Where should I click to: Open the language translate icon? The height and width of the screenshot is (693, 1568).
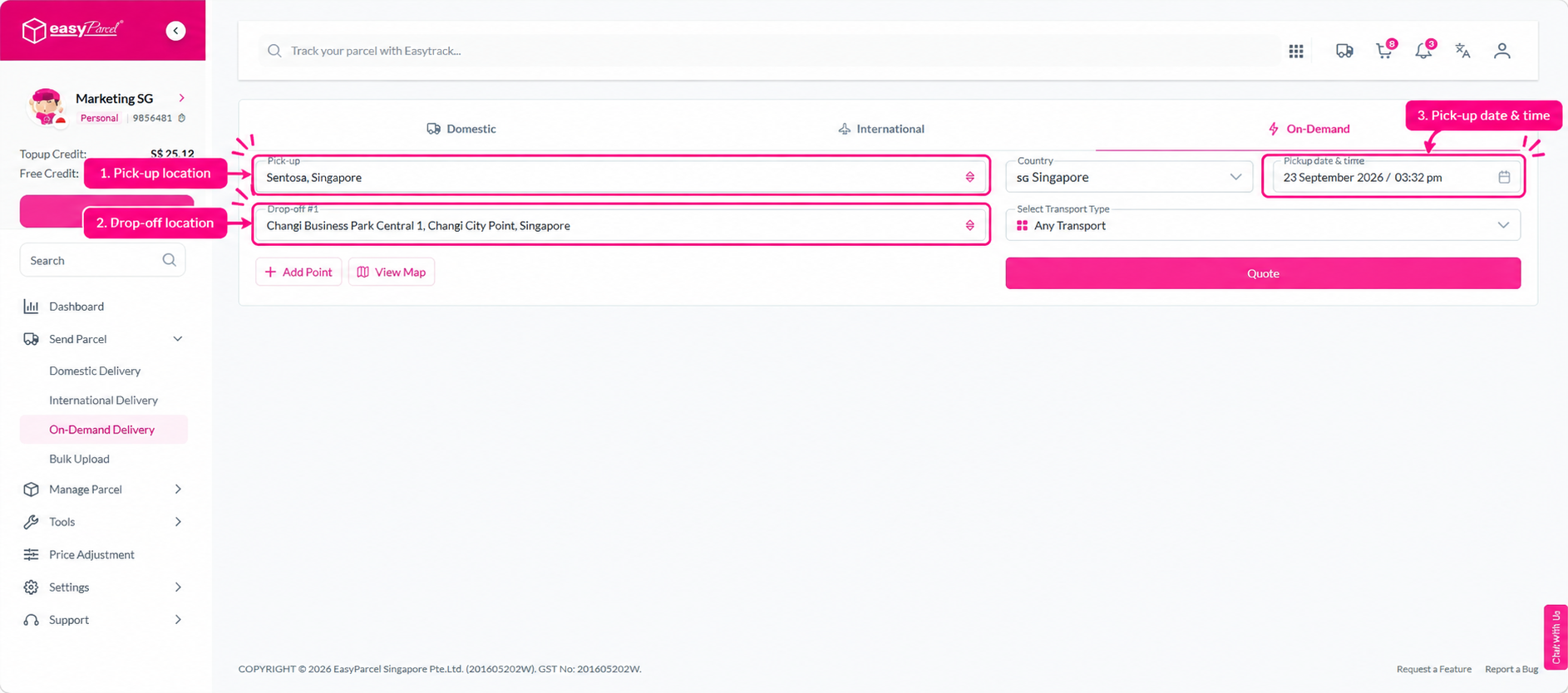[x=1462, y=51]
